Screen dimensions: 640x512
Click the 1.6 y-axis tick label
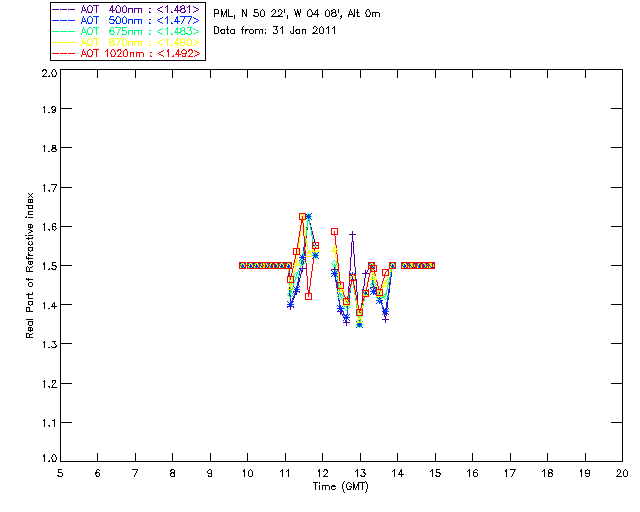tap(49, 227)
